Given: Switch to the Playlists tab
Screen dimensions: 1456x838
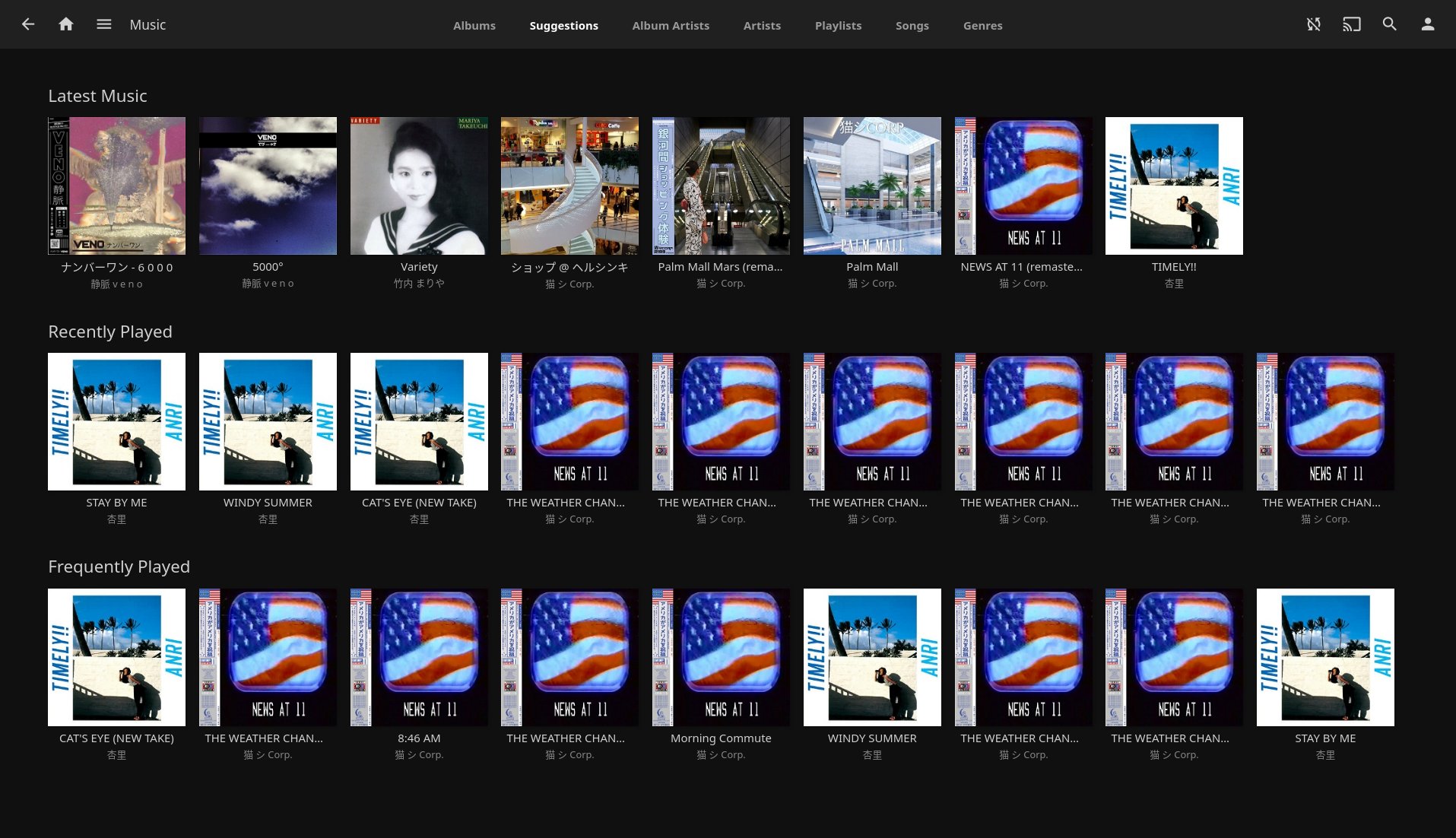Looking at the screenshot, I should 838,26.
